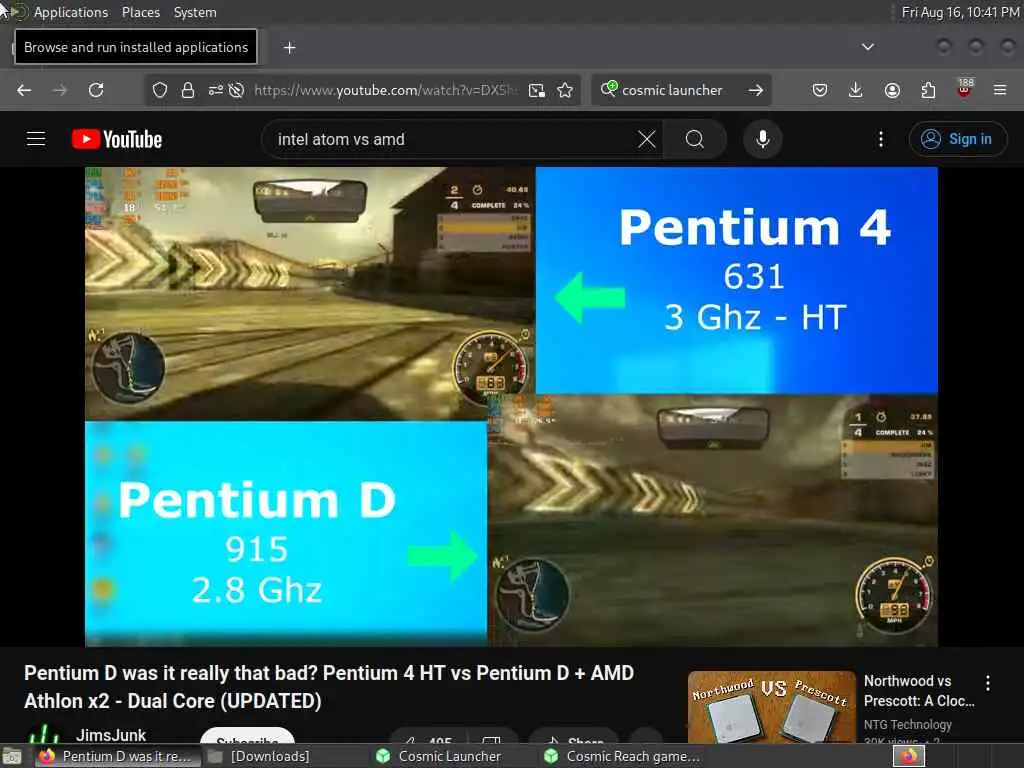Viewport: 1024px width, 768px height.
Task: Click show desktop icon in taskbar
Action: [x=12, y=757]
